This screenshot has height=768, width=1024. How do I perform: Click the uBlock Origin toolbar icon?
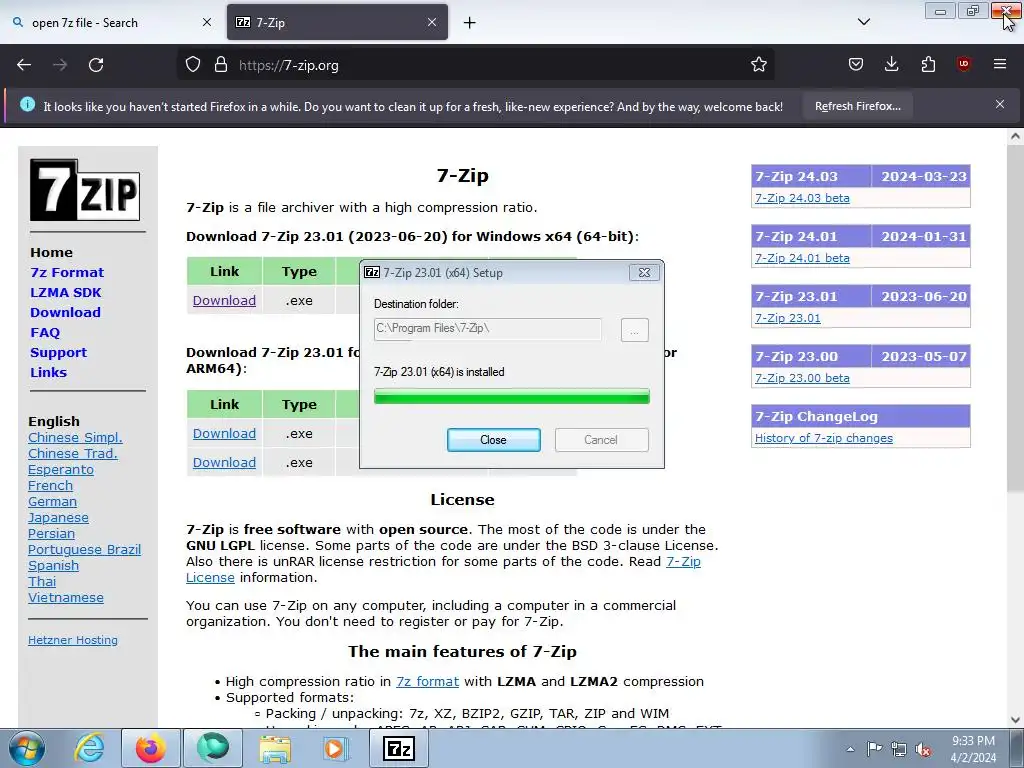click(963, 64)
